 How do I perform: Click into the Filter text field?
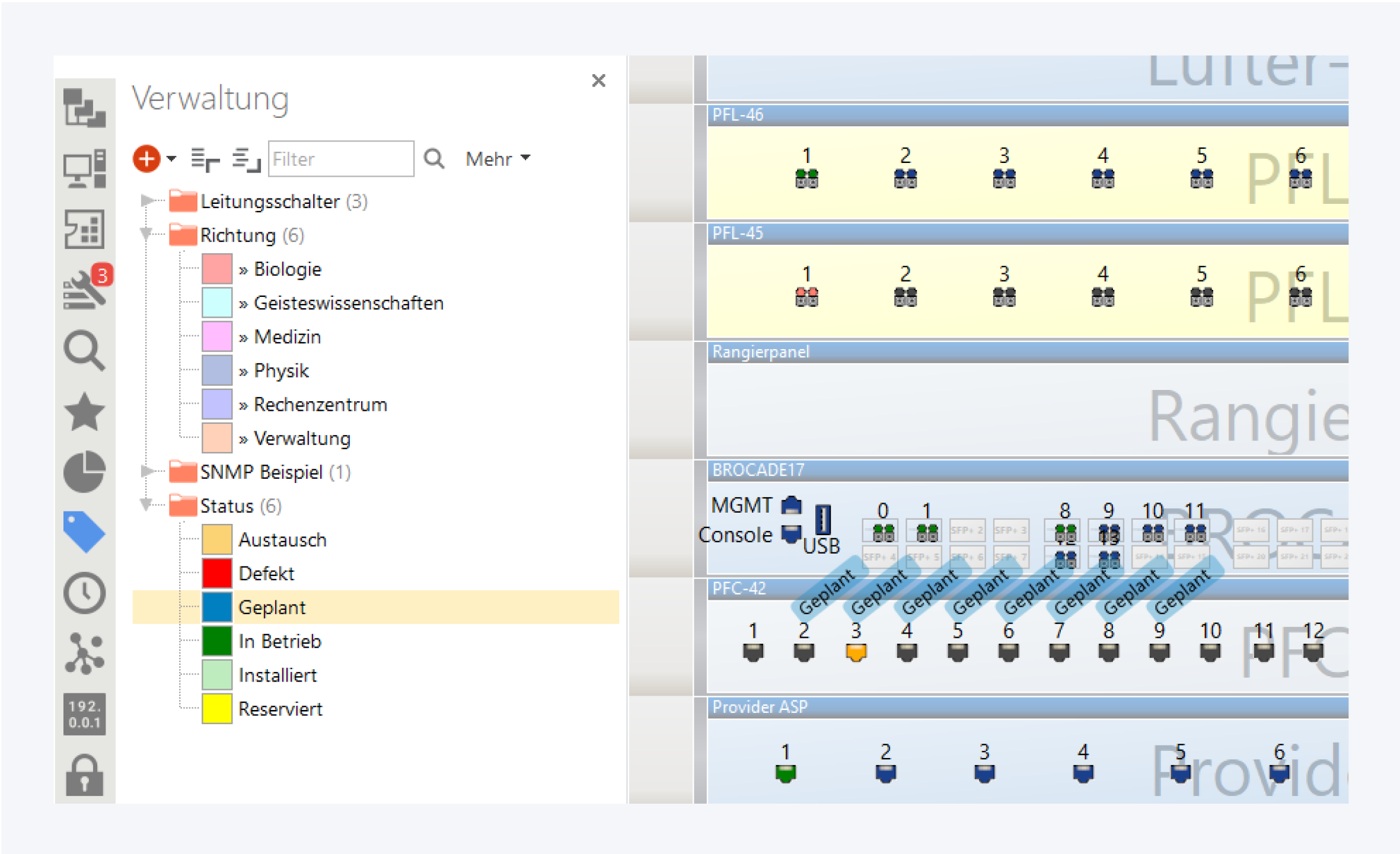tap(341, 159)
